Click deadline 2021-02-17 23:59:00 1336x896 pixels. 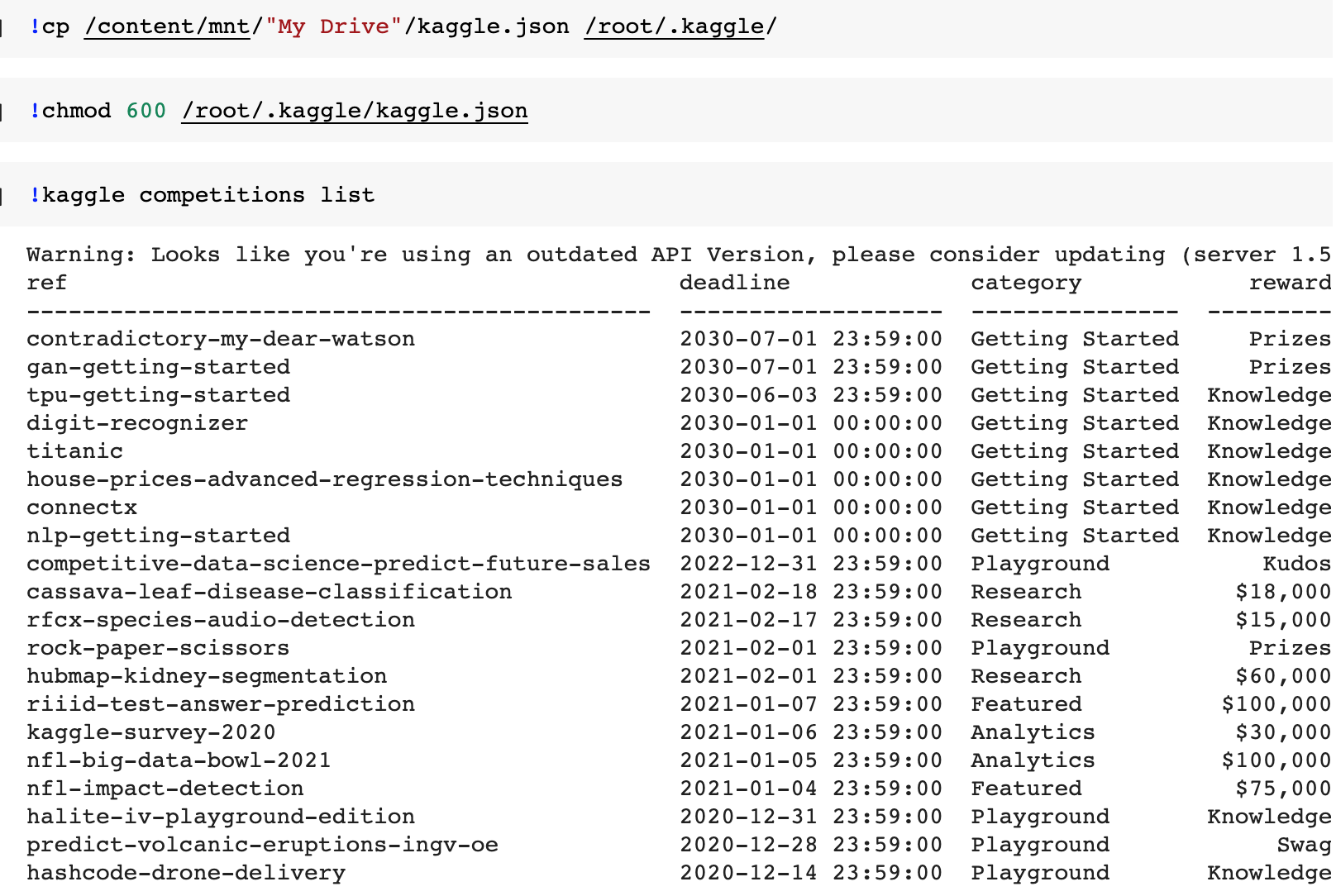click(x=811, y=620)
